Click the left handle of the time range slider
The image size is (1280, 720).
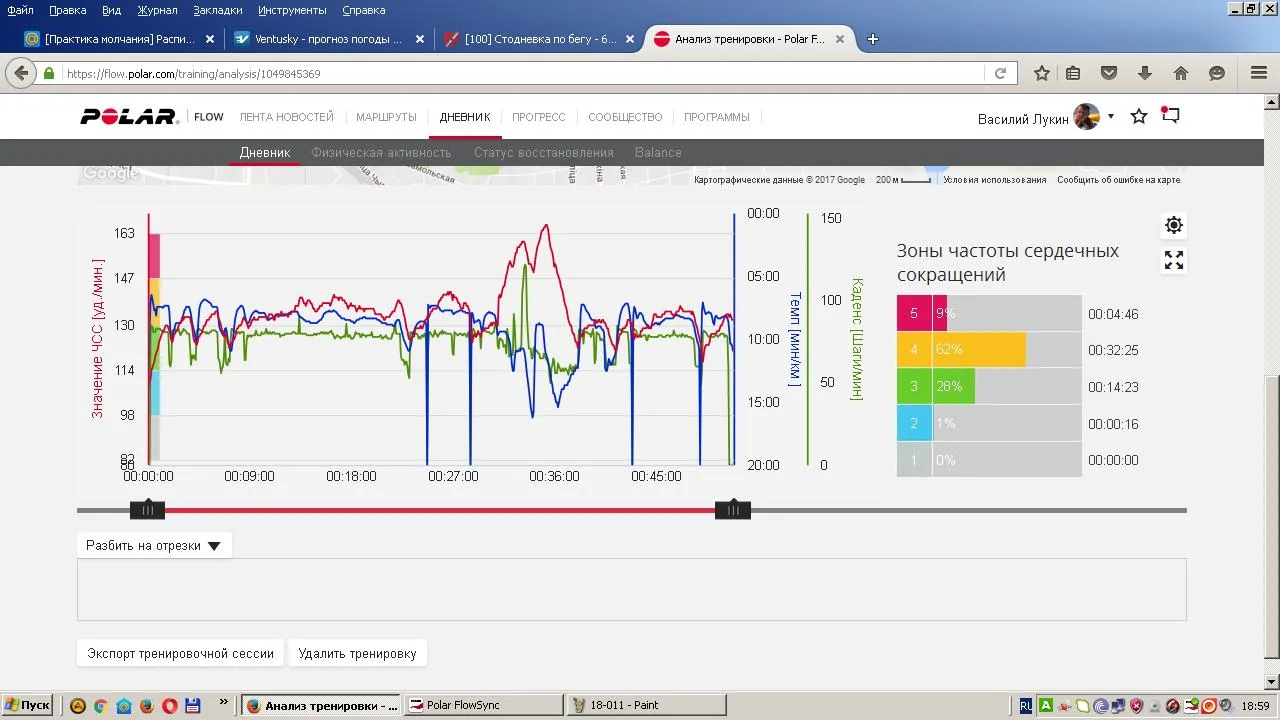[147, 510]
